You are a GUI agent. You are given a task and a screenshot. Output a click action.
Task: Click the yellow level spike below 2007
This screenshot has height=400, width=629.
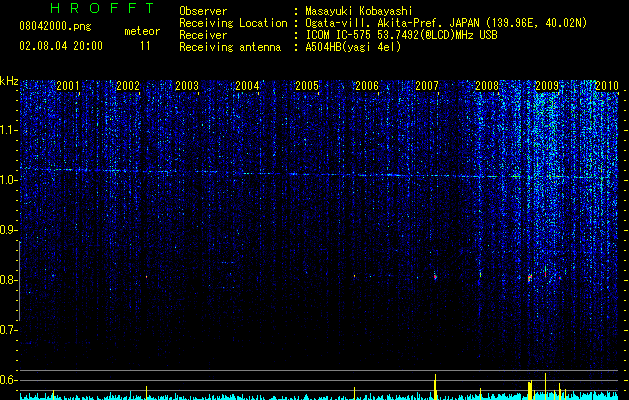[435, 387]
